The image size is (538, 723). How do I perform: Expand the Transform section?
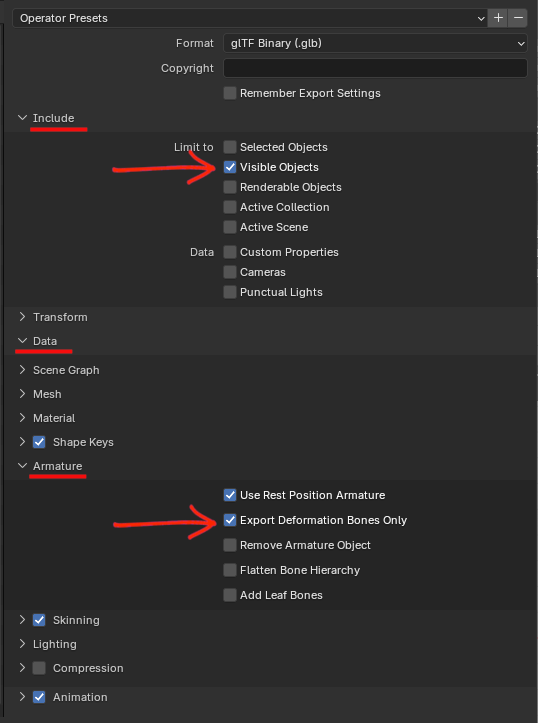point(22,317)
